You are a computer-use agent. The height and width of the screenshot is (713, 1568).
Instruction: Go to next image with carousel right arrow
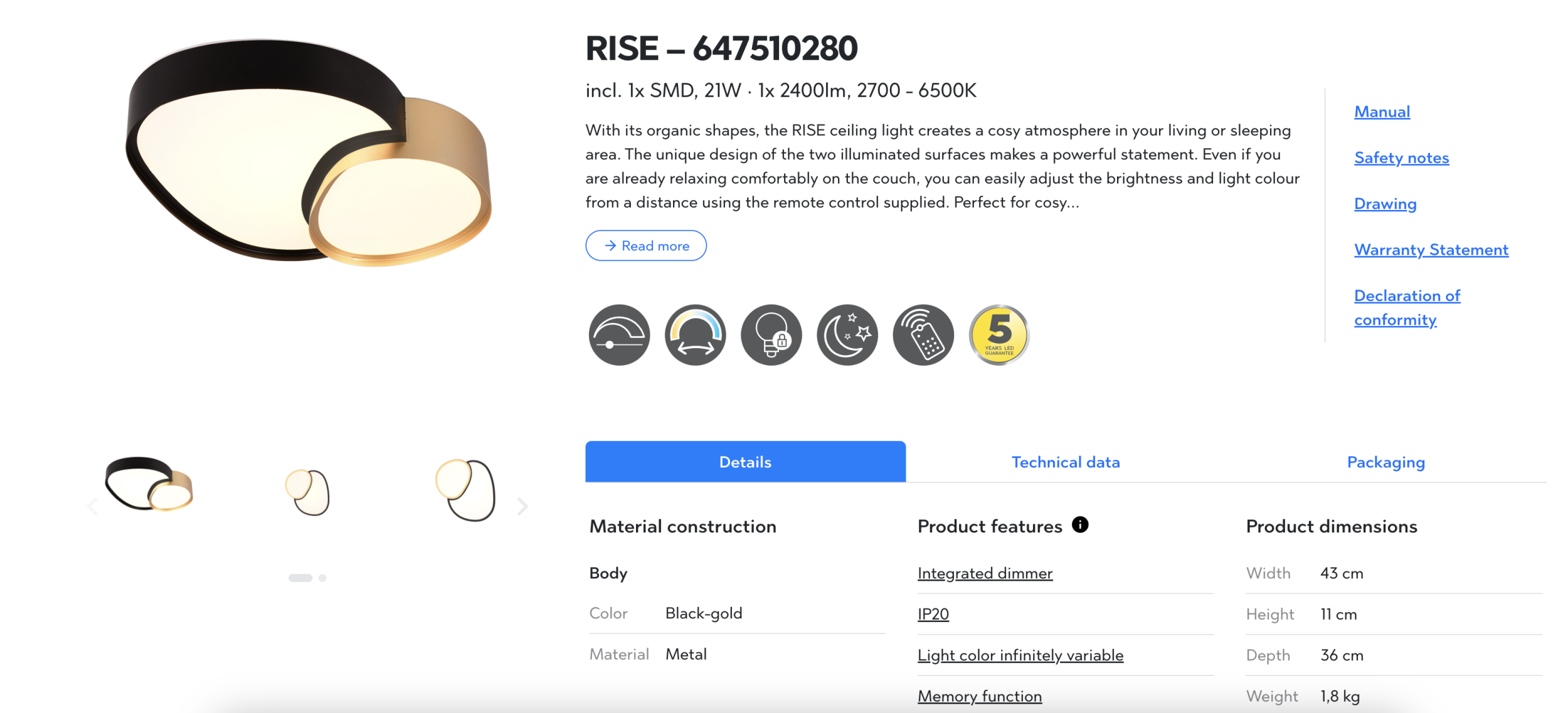pyautogui.click(x=522, y=506)
